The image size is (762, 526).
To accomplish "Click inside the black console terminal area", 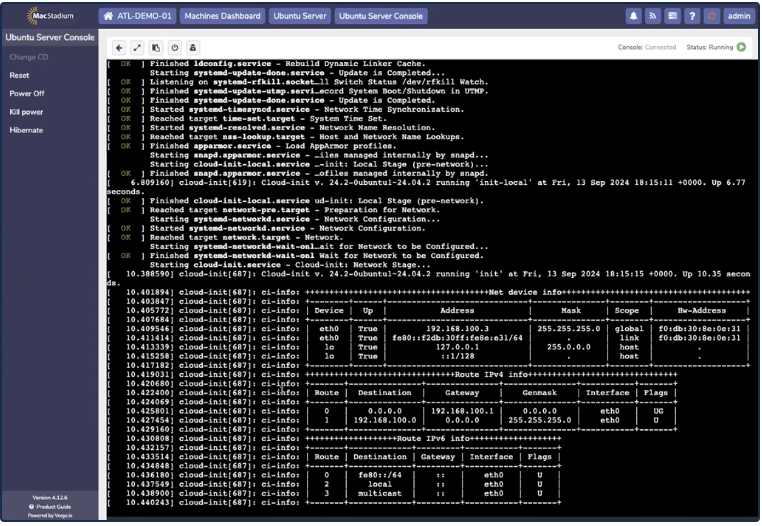I will click(x=430, y=289).
